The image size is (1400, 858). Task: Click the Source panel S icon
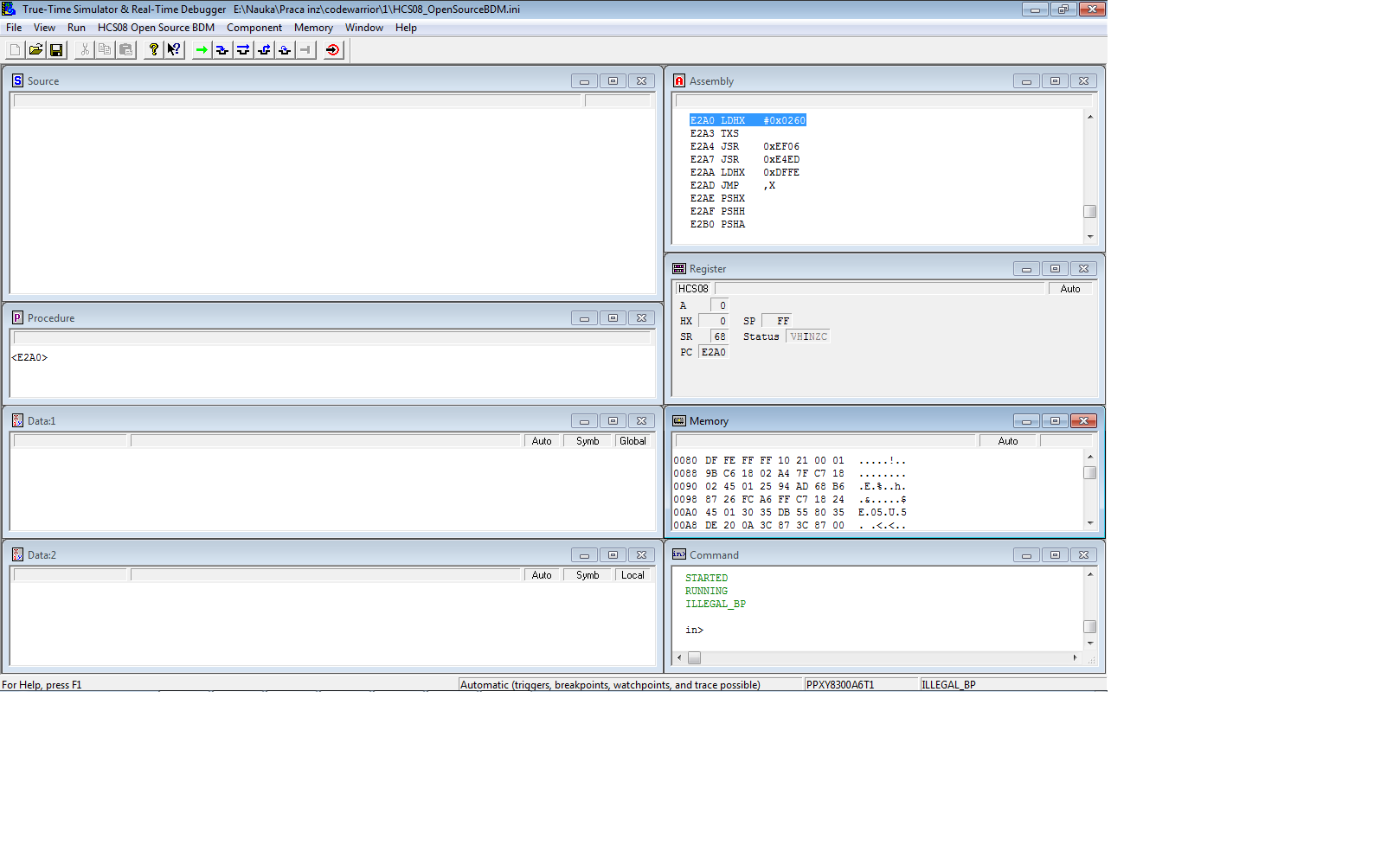point(17,80)
